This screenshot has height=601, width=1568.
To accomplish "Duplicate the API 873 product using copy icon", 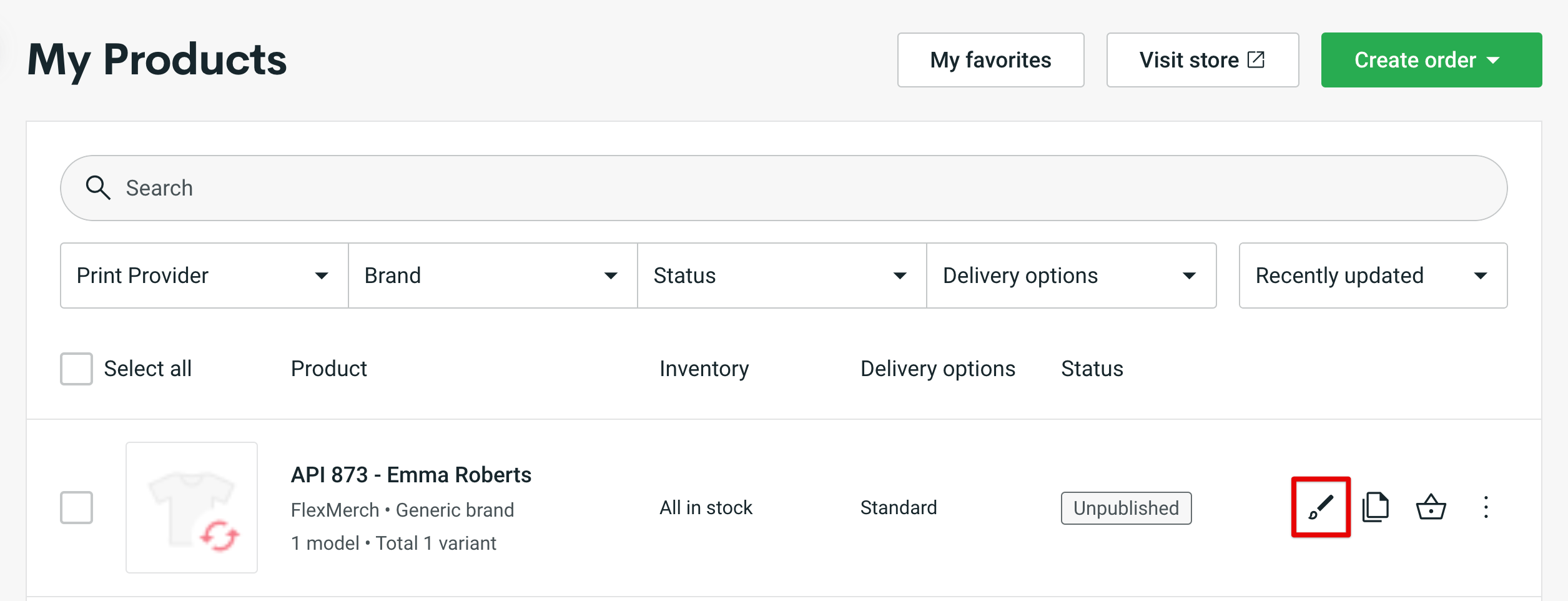I will (1376, 507).
